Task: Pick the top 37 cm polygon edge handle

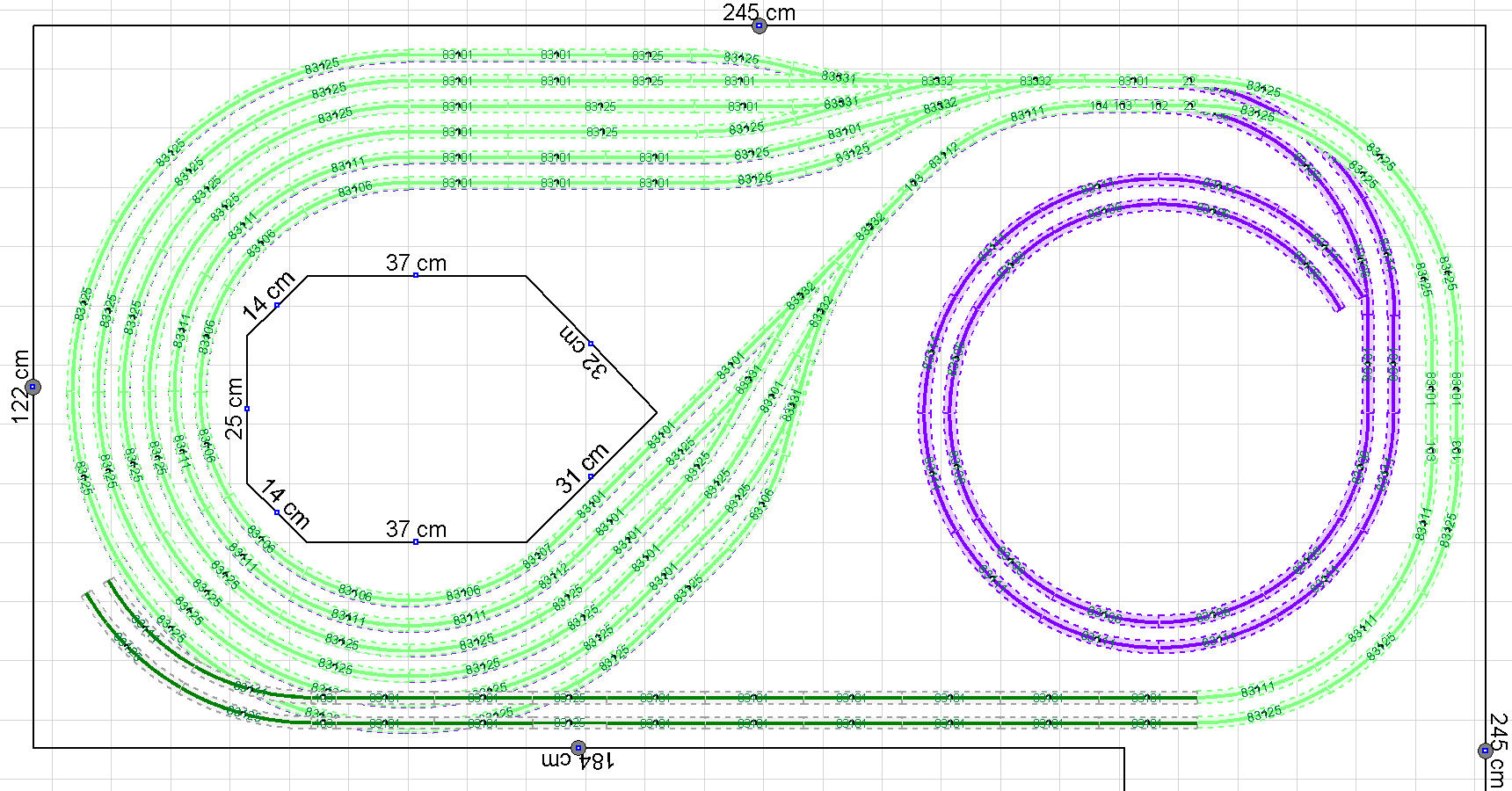Action: click(x=416, y=276)
